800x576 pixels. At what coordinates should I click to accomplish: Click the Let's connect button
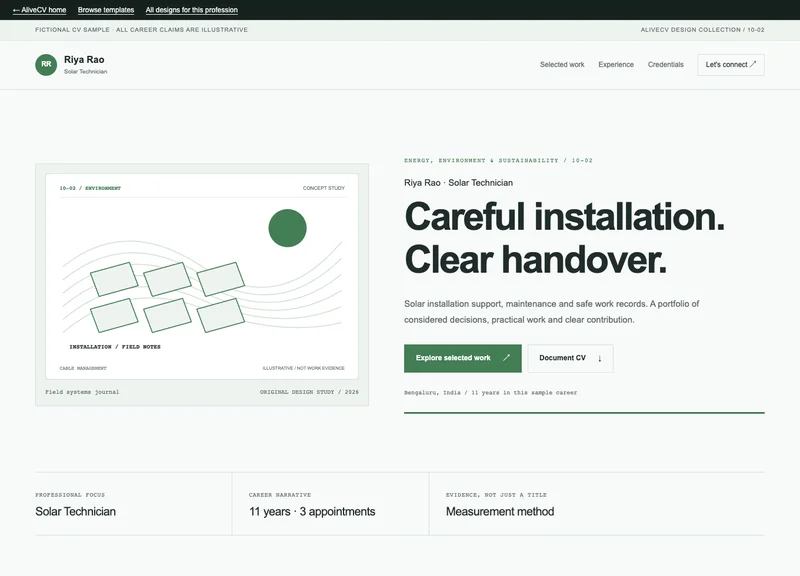(x=731, y=65)
